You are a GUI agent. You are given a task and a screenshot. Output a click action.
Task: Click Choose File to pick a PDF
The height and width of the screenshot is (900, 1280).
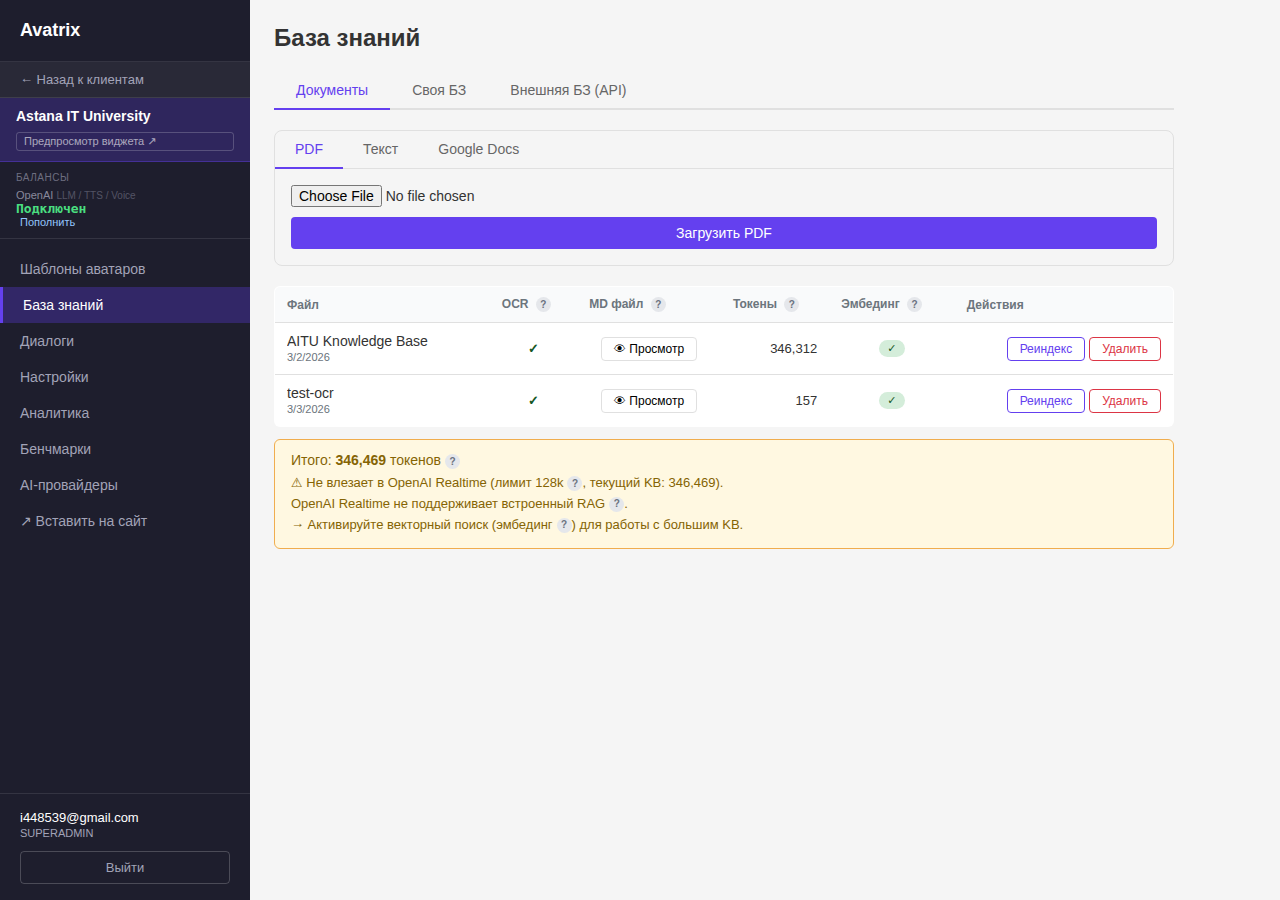[336, 196]
